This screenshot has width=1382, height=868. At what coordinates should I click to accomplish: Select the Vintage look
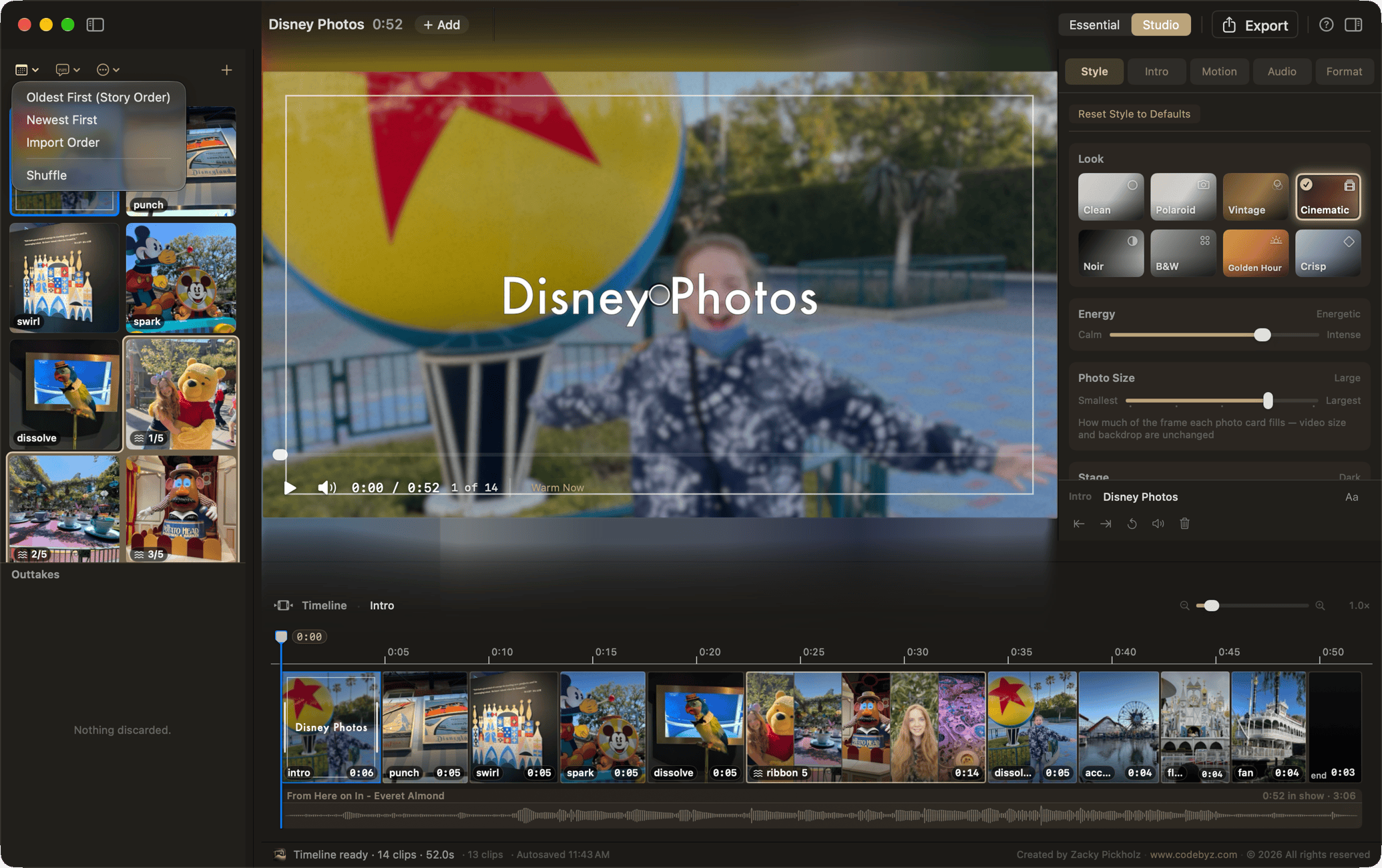tap(1255, 196)
